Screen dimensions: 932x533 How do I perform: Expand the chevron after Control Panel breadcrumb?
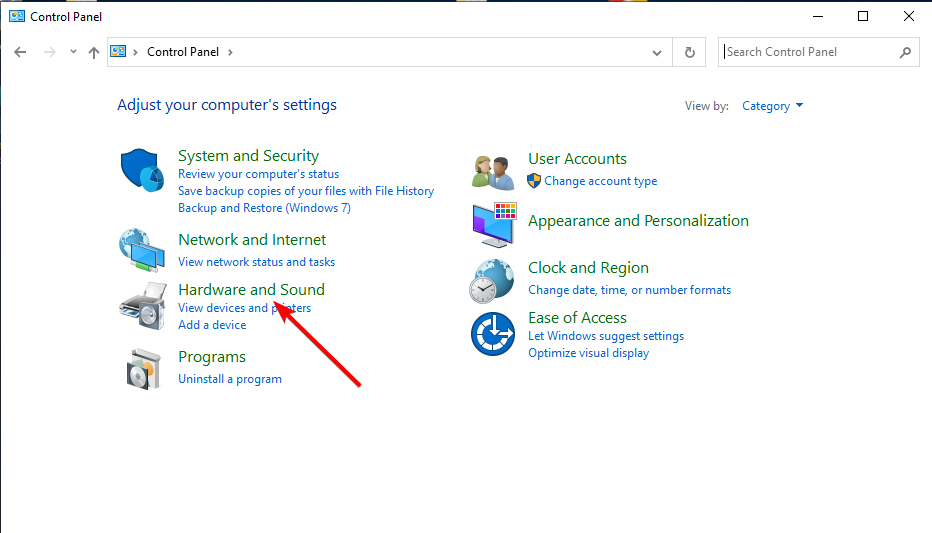[x=230, y=52]
